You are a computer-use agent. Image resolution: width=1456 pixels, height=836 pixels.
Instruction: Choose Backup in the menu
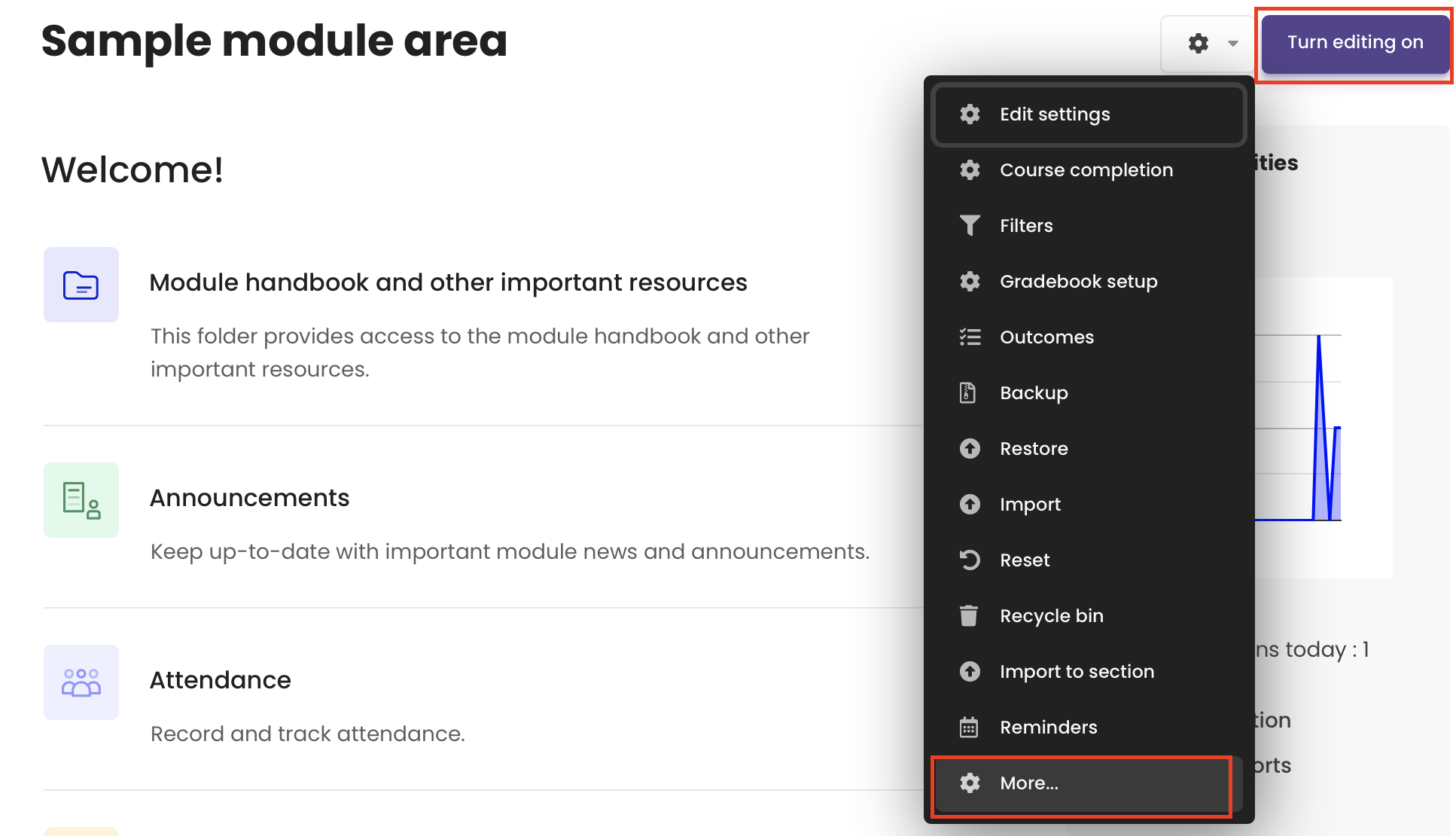[x=1089, y=393]
